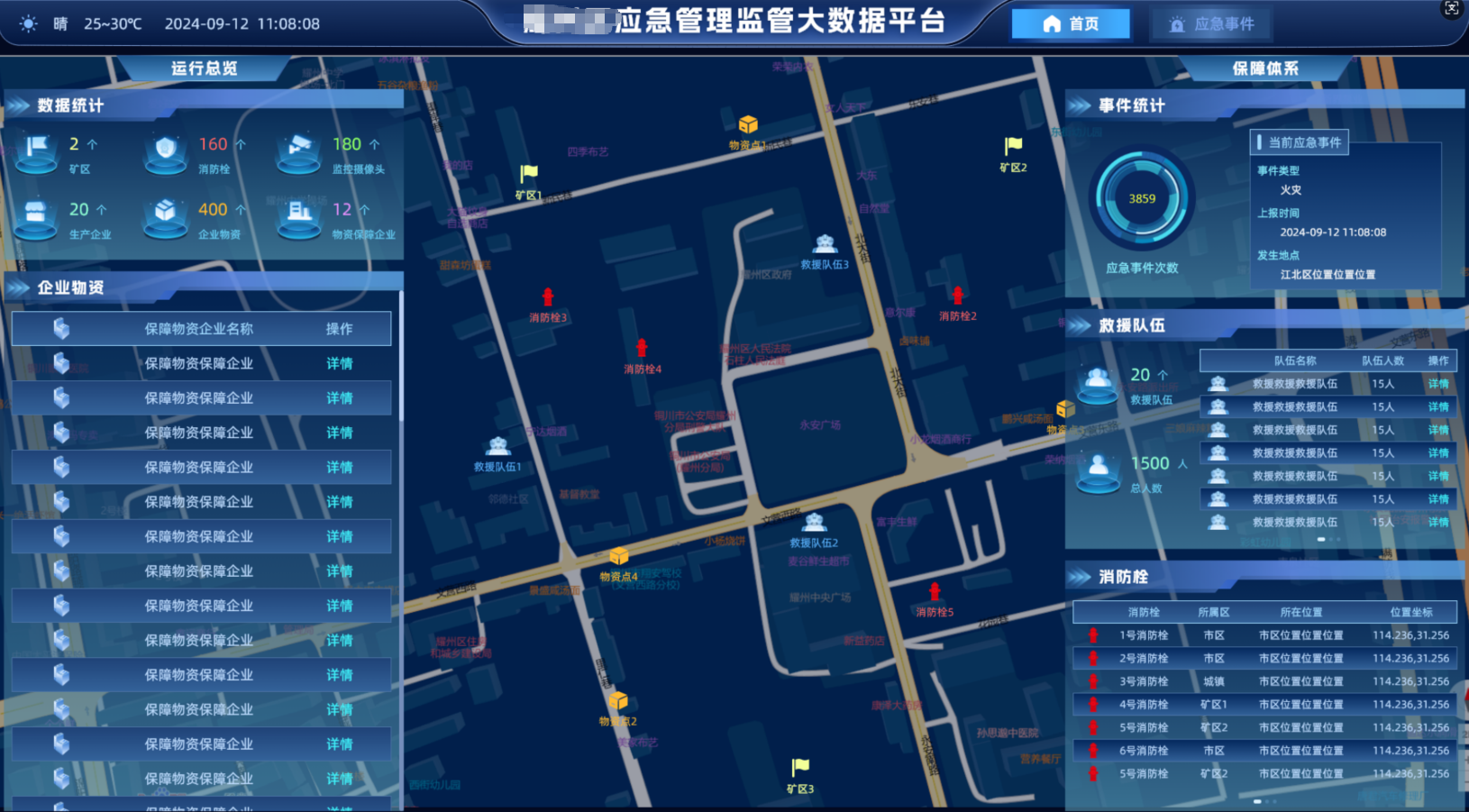This screenshot has width=1469, height=812.
Task: Click the 企业物资 list scrollbar
Action: tap(400, 360)
